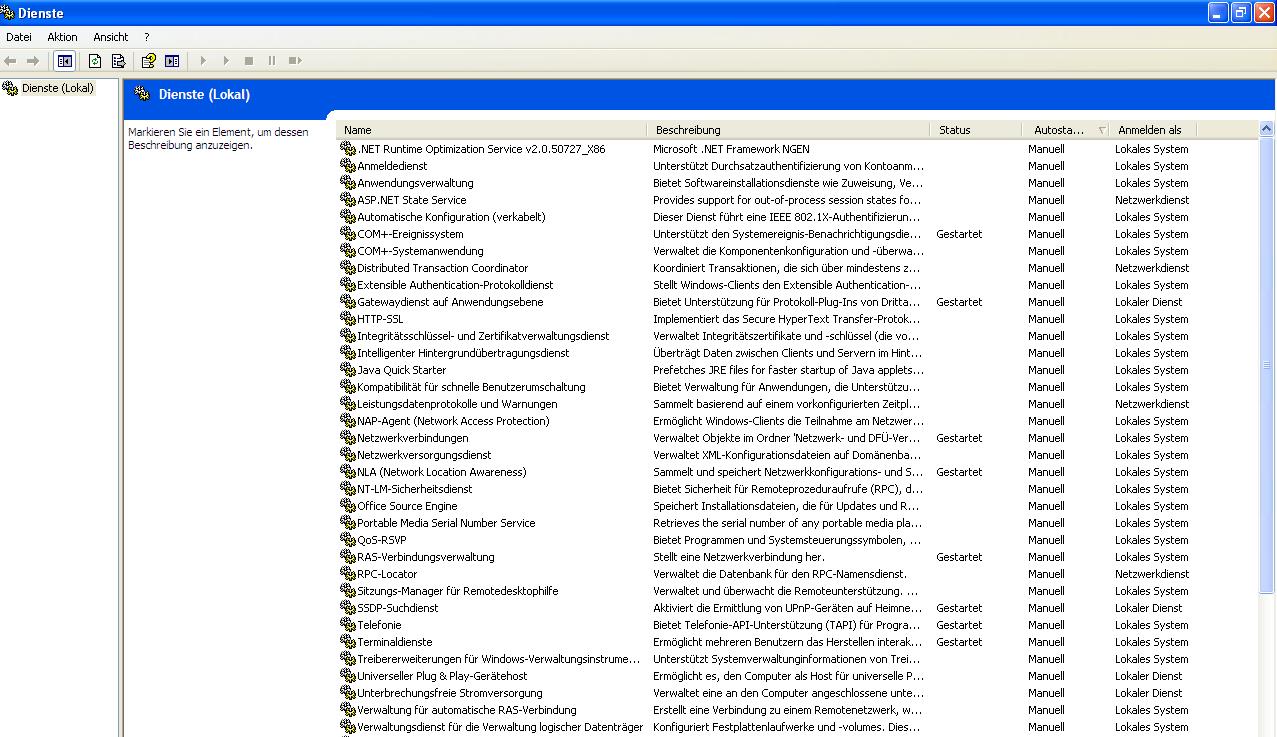1277x737 pixels.
Task: Click the Stop Service square button
Action: click(249, 61)
